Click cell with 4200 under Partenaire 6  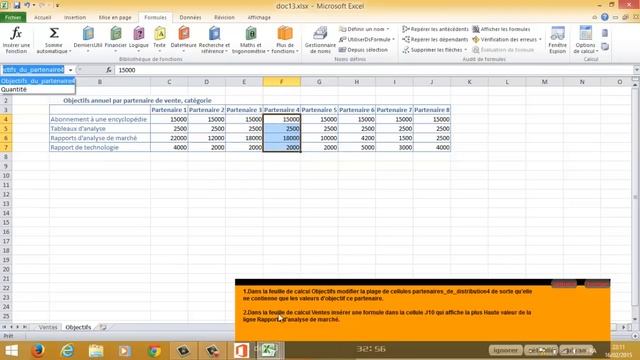[x=357, y=138]
